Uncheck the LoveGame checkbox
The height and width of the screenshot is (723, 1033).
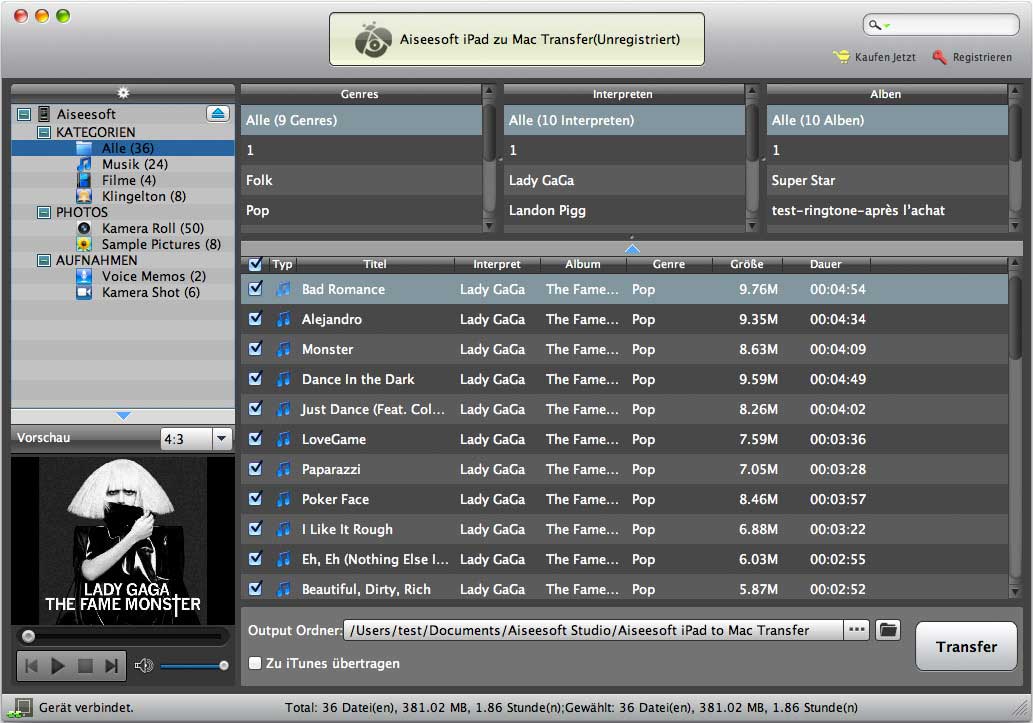pos(256,439)
